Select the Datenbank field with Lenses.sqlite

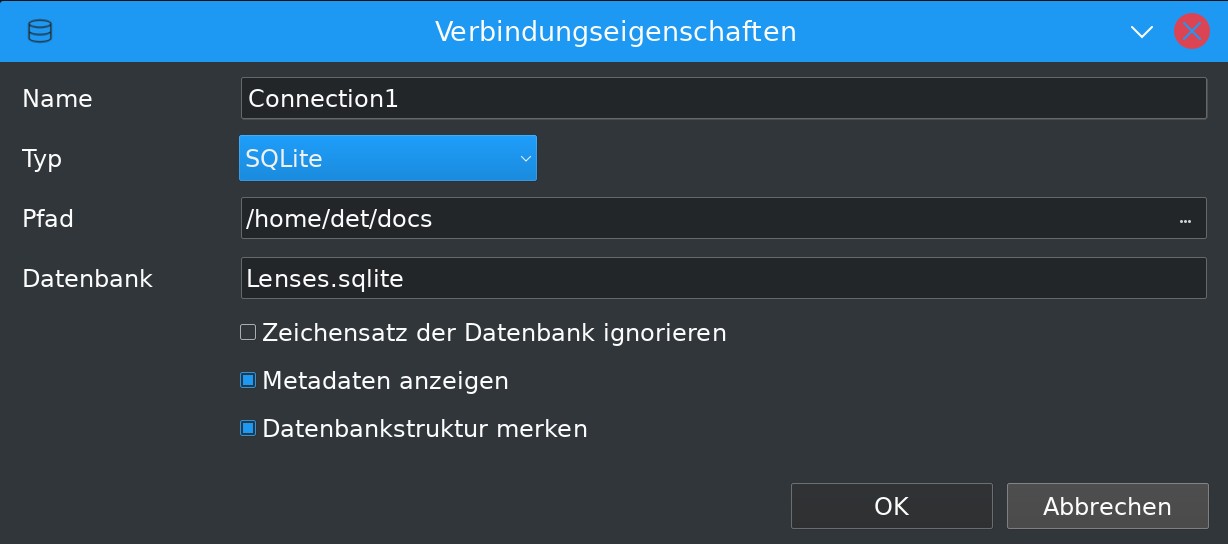(x=723, y=279)
